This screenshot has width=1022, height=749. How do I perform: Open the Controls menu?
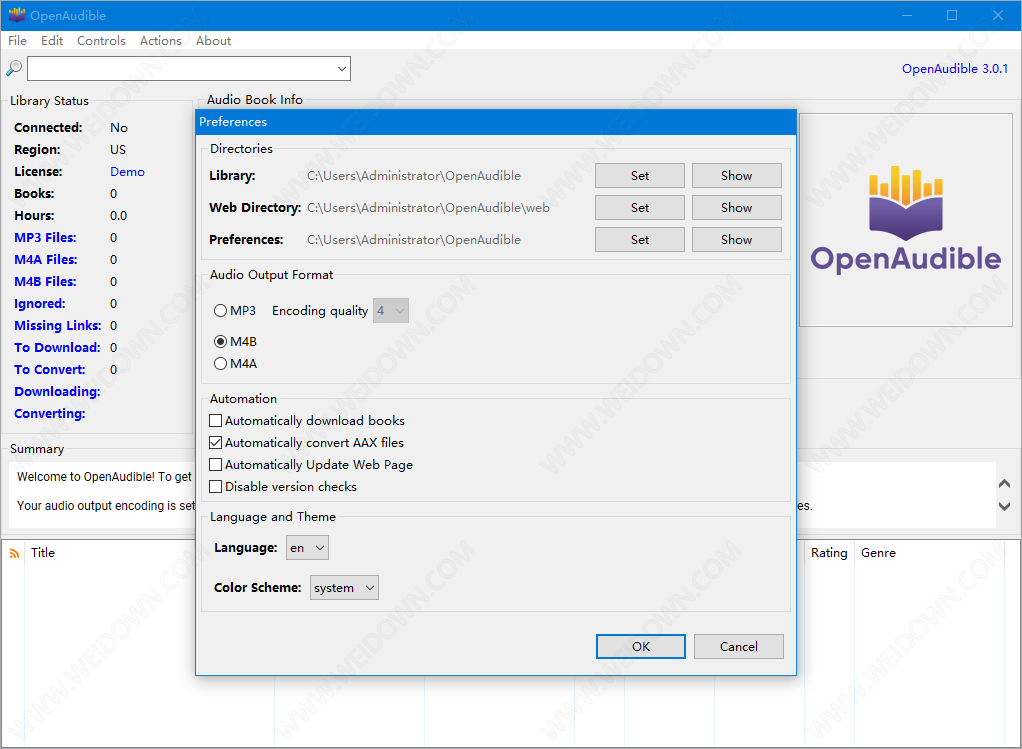[x=101, y=40]
